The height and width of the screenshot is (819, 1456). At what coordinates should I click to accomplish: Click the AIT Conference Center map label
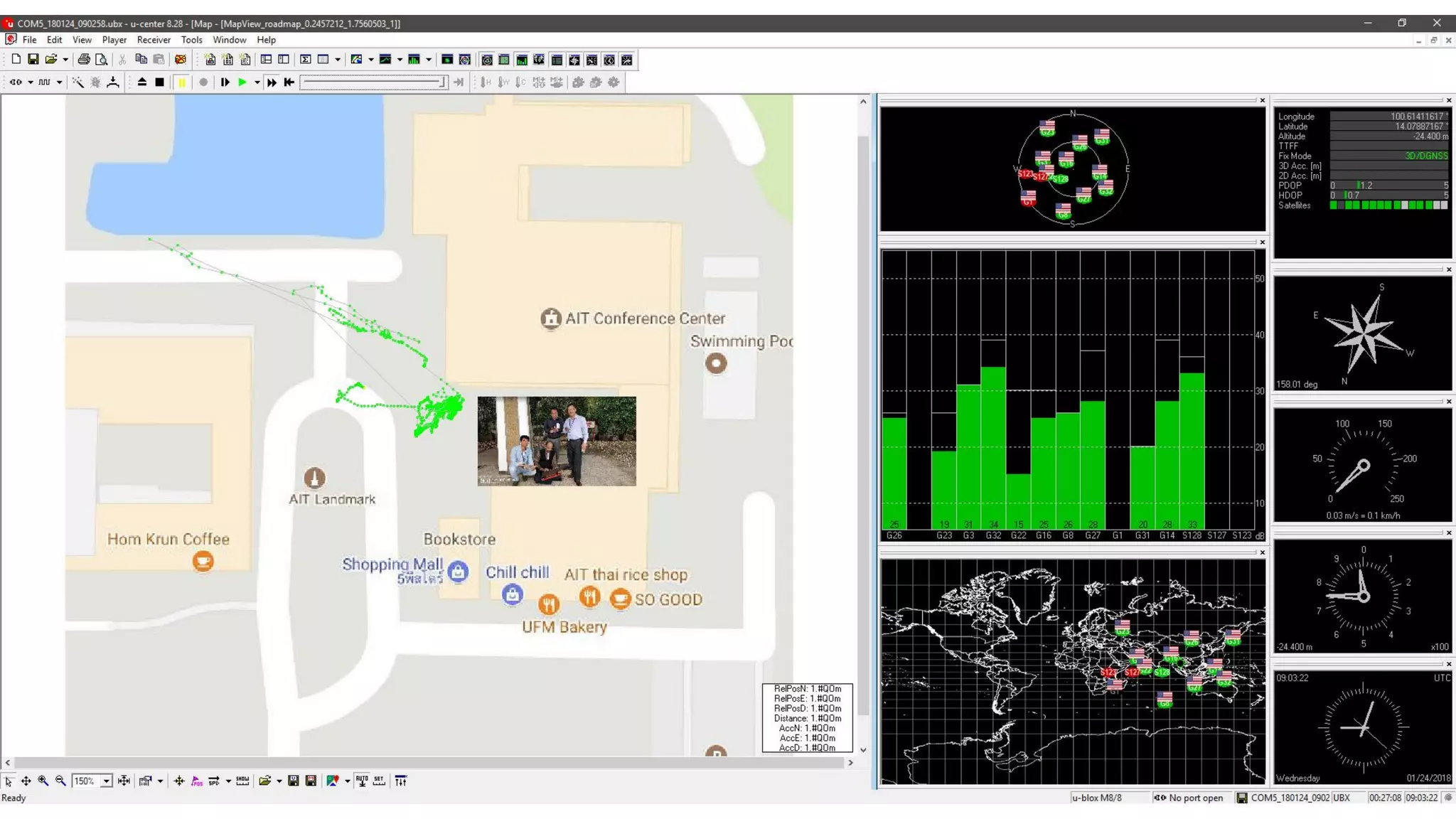644,318
